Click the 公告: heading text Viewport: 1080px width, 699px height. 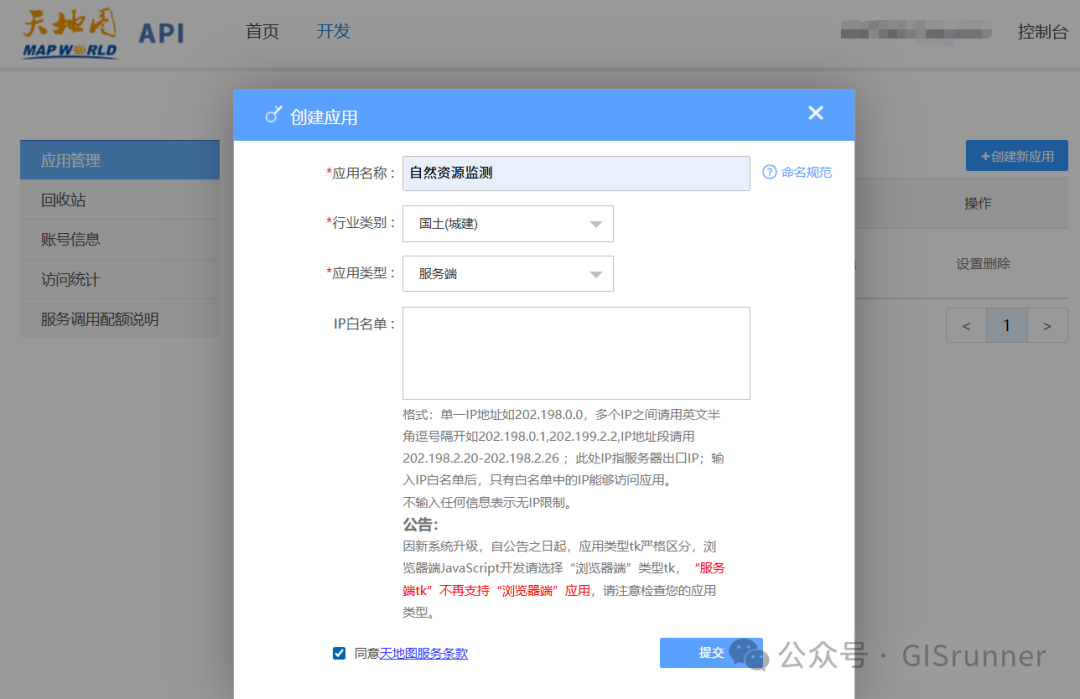pos(420,525)
